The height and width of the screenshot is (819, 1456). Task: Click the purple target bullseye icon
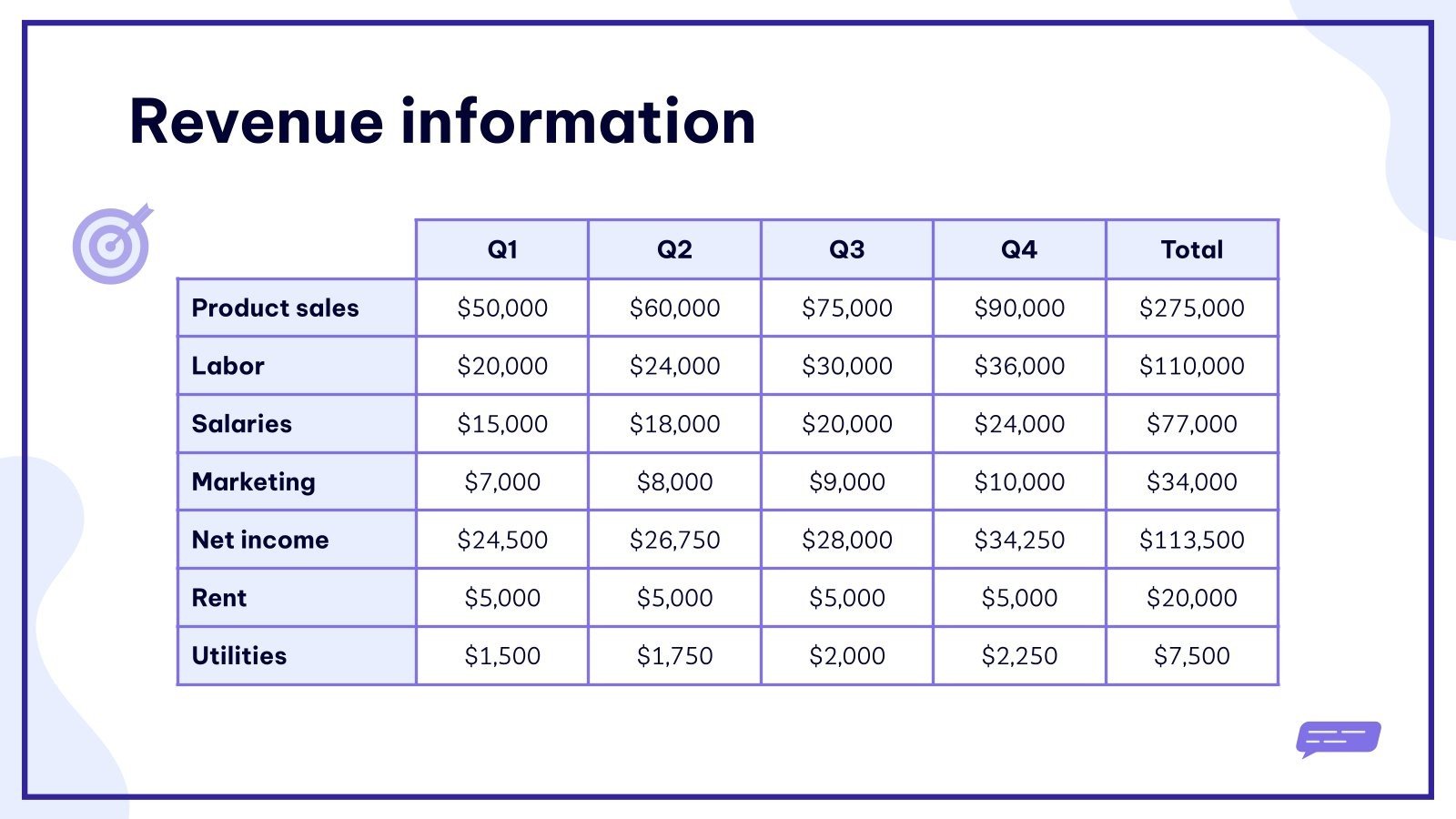point(111,245)
